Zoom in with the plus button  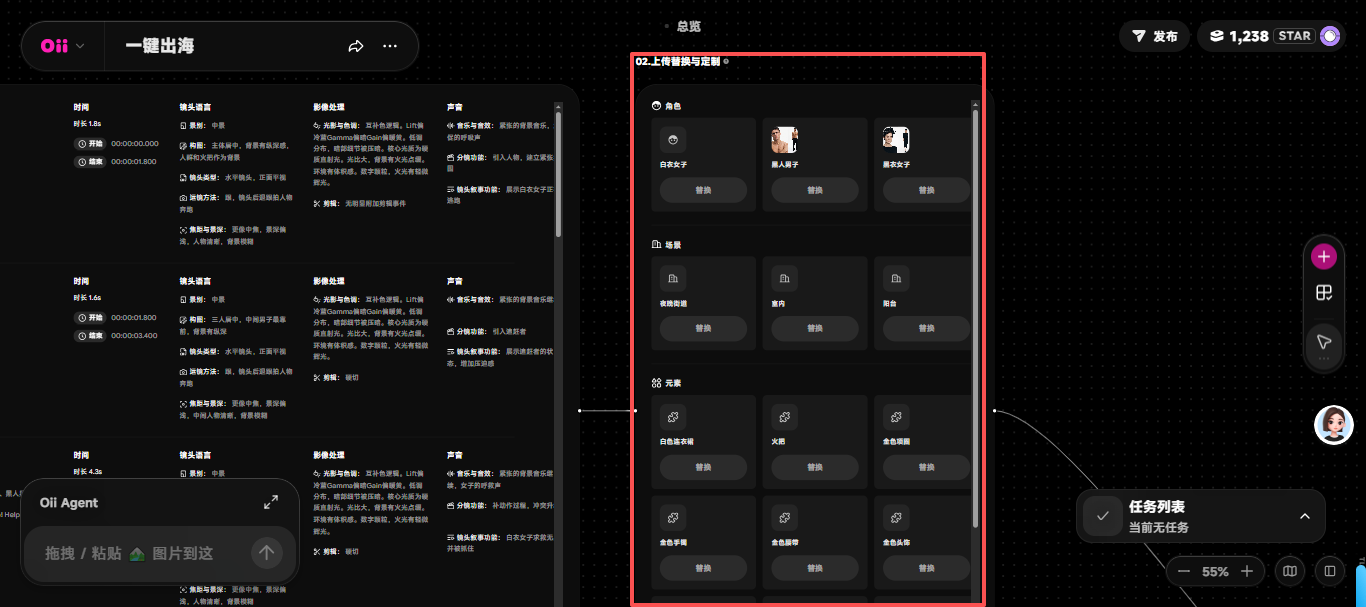point(1247,571)
